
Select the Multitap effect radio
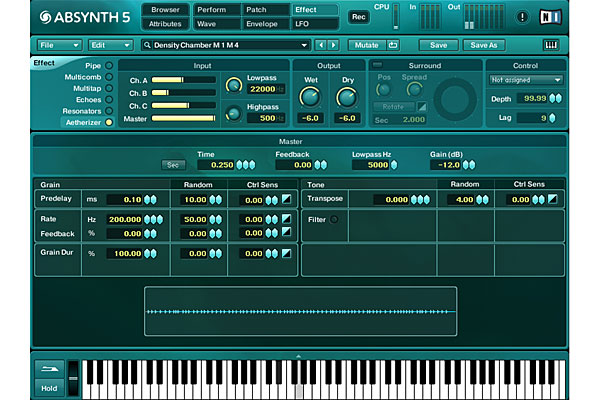(x=109, y=88)
